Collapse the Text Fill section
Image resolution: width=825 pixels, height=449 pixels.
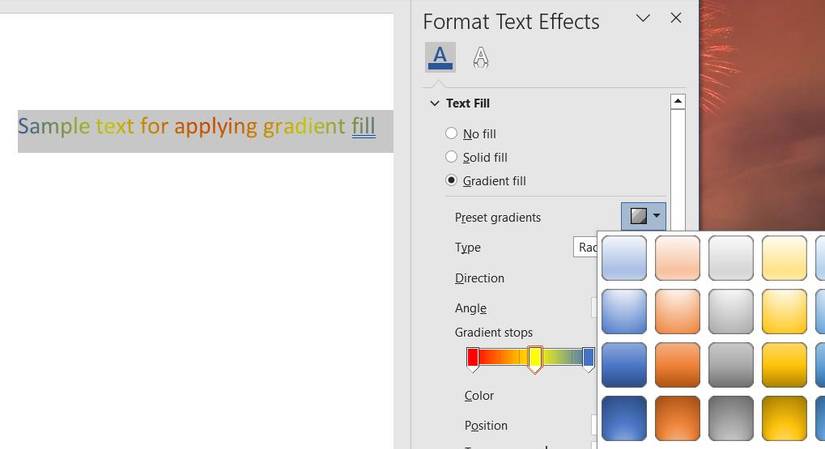pyautogui.click(x=434, y=103)
